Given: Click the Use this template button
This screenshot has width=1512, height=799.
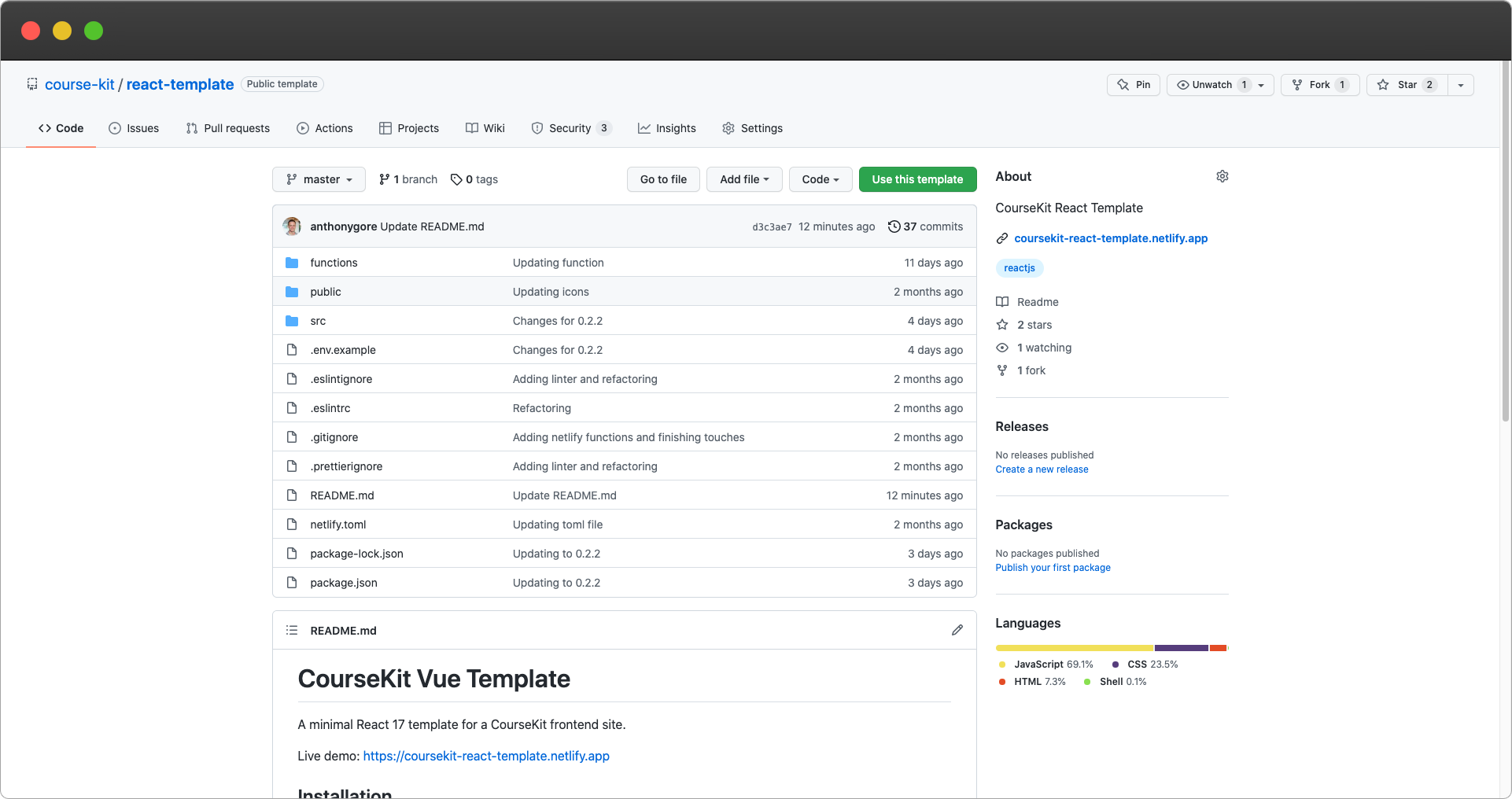Looking at the screenshot, I should coord(917,179).
